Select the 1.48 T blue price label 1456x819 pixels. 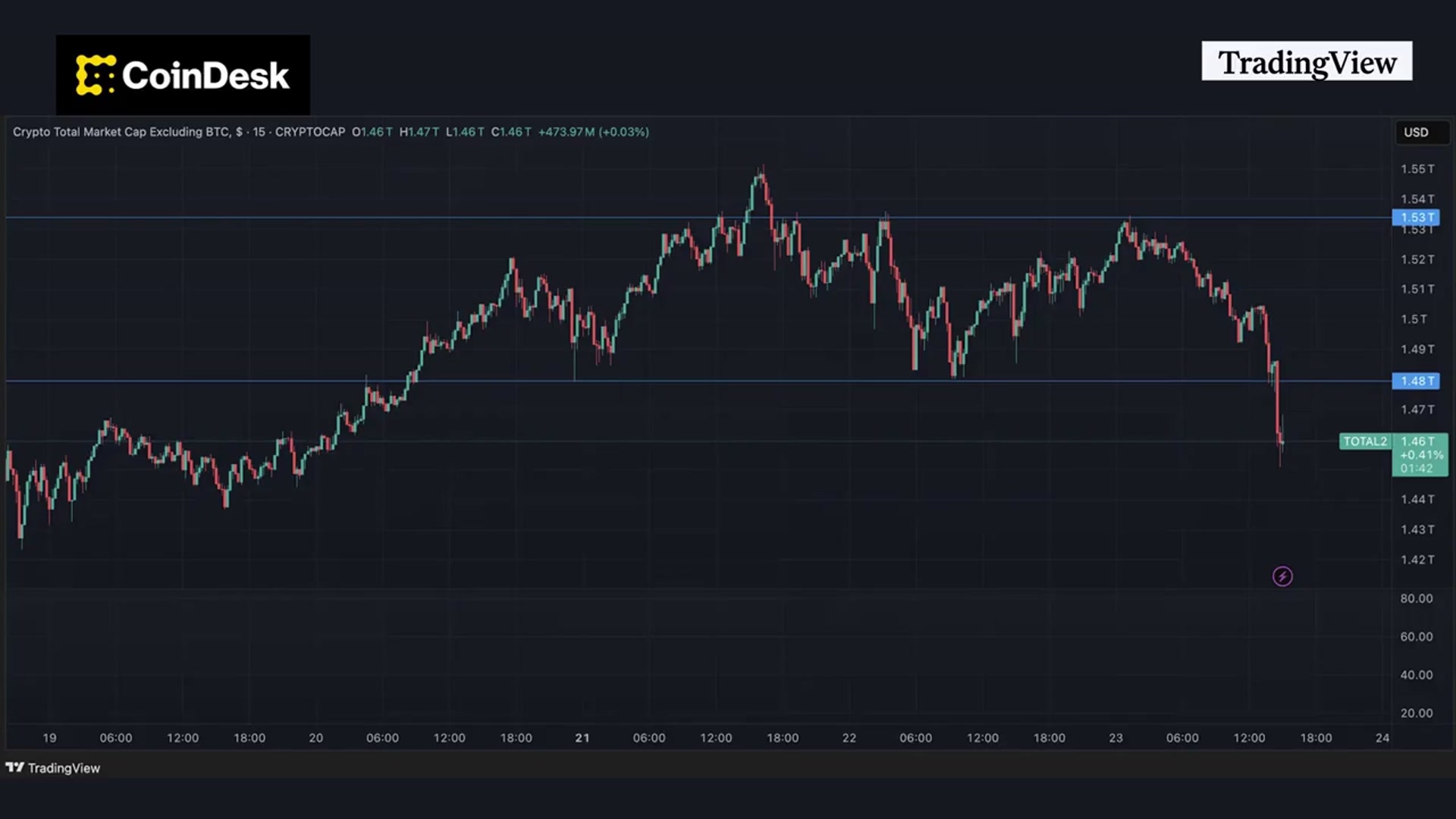coord(1416,381)
